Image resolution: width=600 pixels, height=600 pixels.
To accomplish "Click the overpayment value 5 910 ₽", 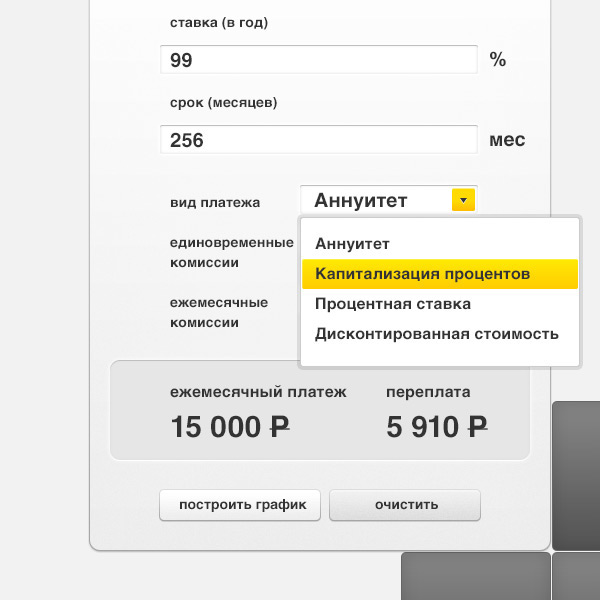I will pos(437,427).
